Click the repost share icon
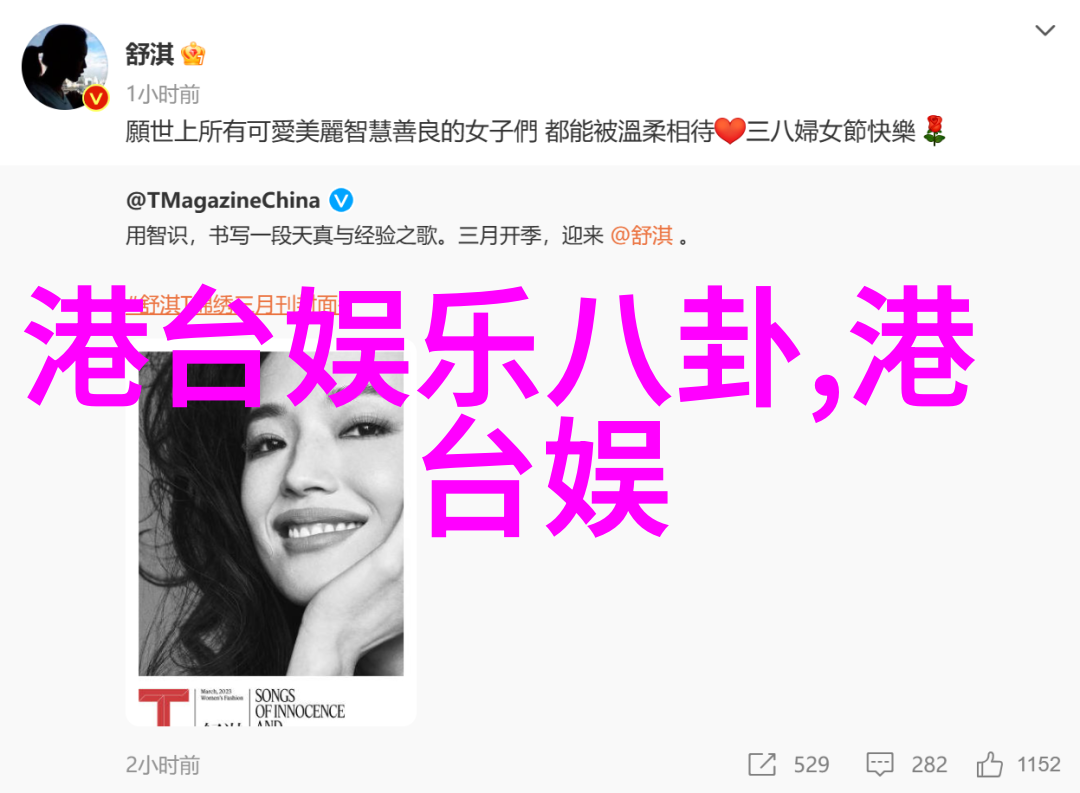Screen dimensions: 1080x793 click(762, 764)
